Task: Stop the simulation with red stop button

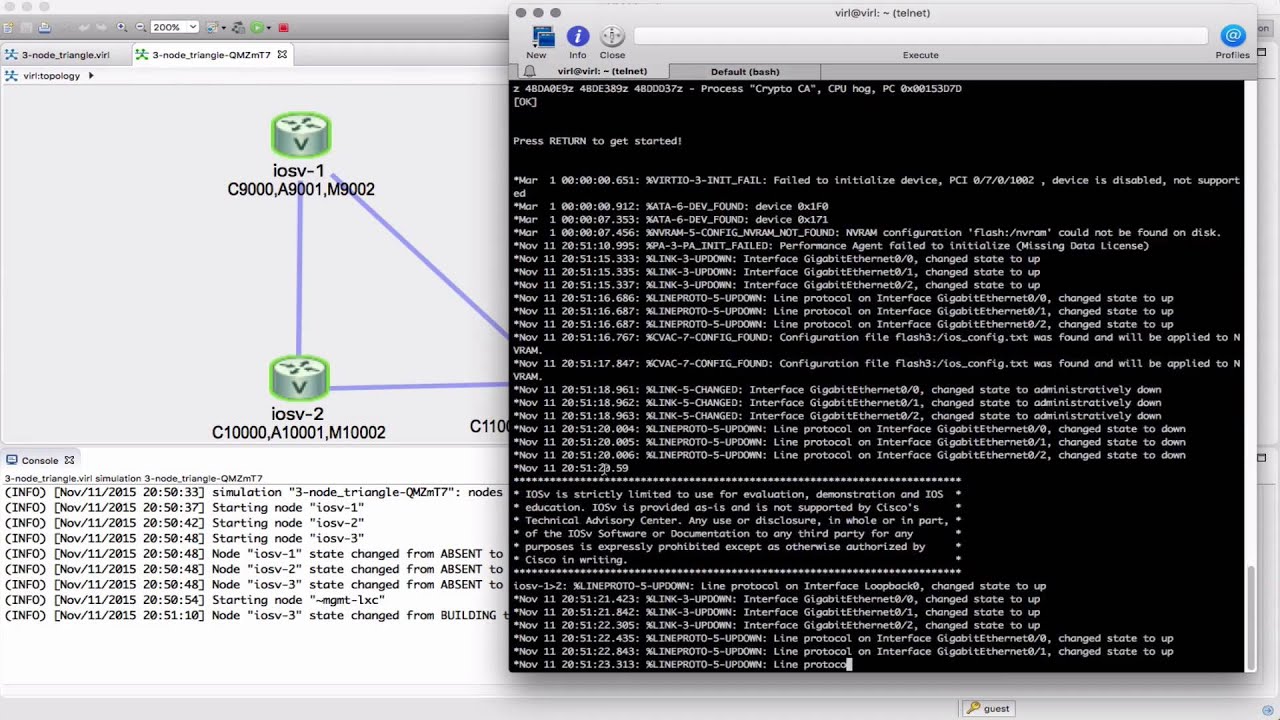Action: pos(283,27)
